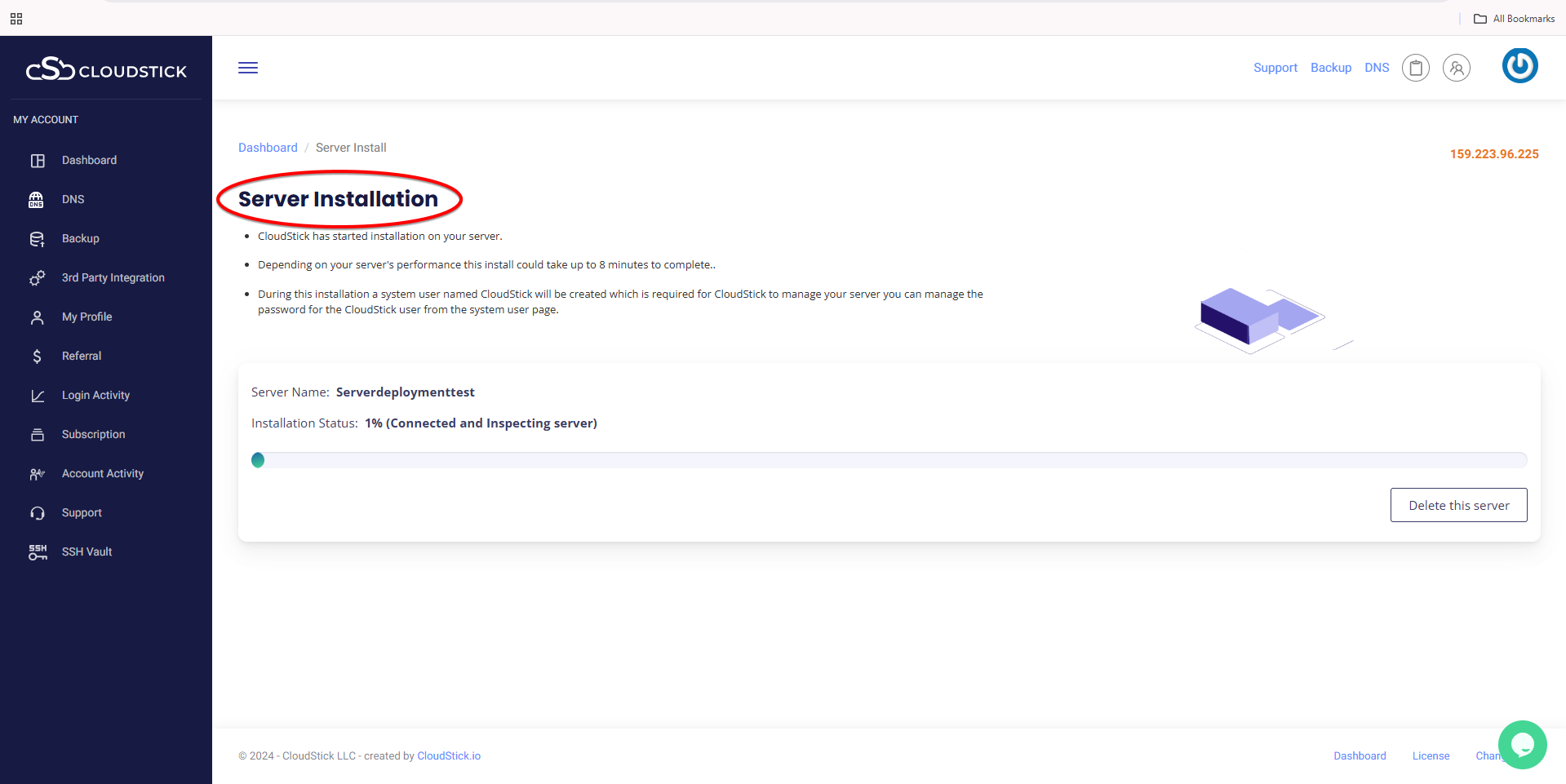
Task: Open Dashboard from the sidebar
Action: coord(89,161)
